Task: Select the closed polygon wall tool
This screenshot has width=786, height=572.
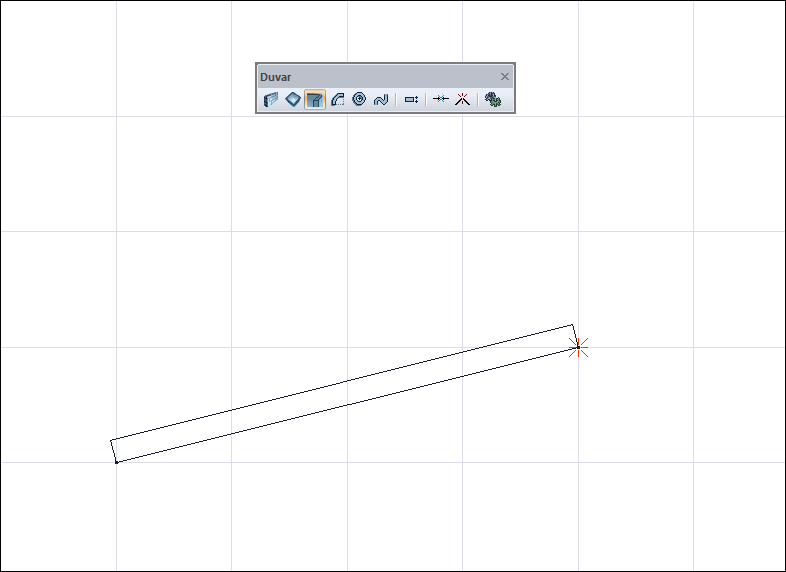Action: [293, 99]
